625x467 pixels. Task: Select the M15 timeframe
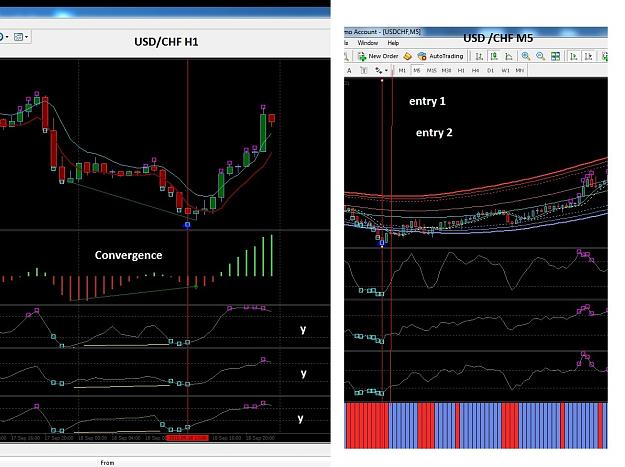click(x=432, y=71)
